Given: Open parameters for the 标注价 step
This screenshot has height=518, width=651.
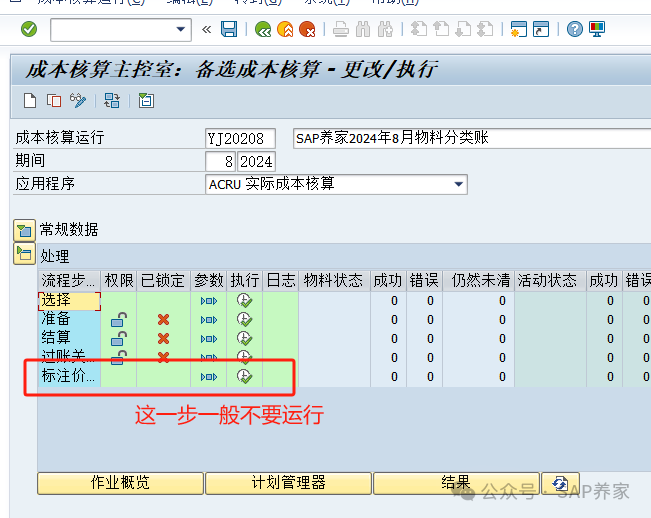Looking at the screenshot, I should point(209,377).
